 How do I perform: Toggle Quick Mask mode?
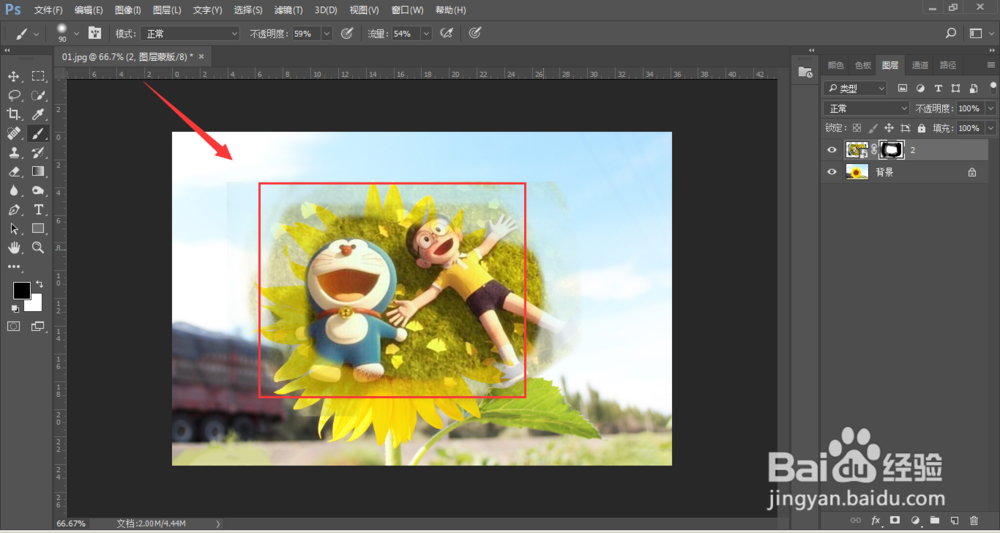pyautogui.click(x=13, y=326)
